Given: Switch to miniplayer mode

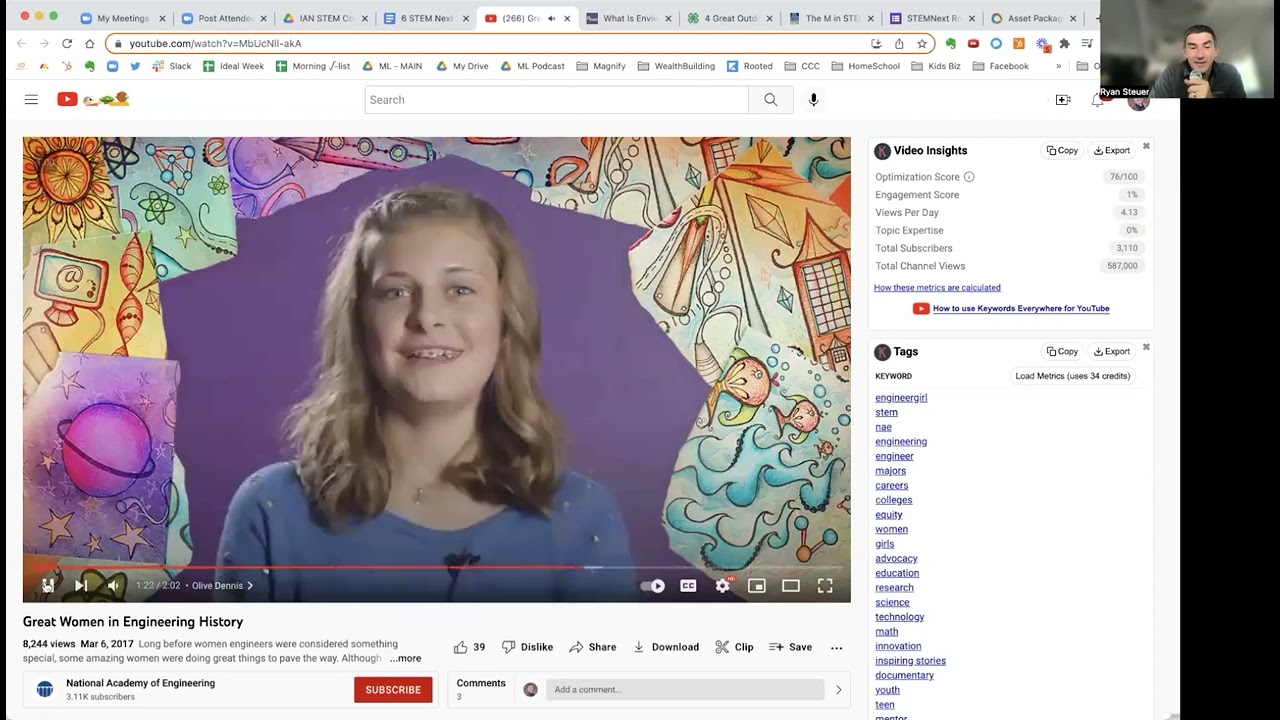Looking at the screenshot, I should click(757, 586).
